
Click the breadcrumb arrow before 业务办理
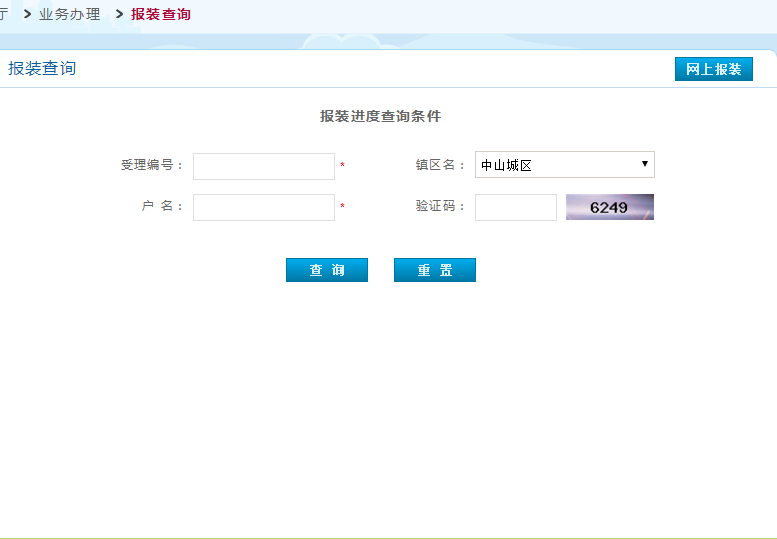(27, 14)
